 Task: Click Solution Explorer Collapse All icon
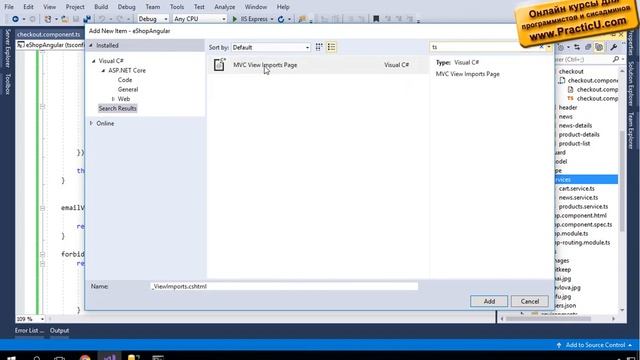(588, 48)
